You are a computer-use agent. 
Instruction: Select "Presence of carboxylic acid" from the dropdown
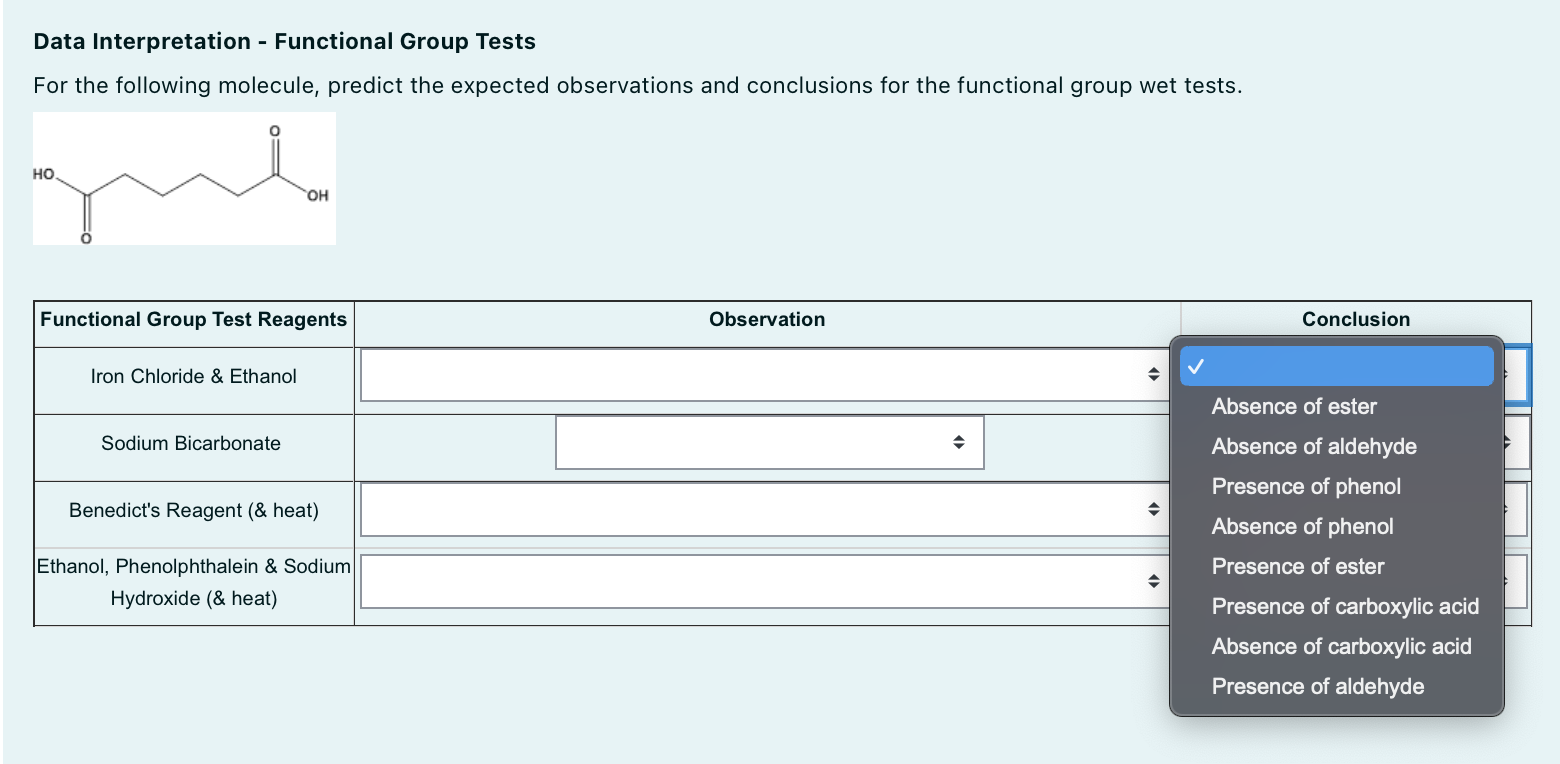[1344, 606]
